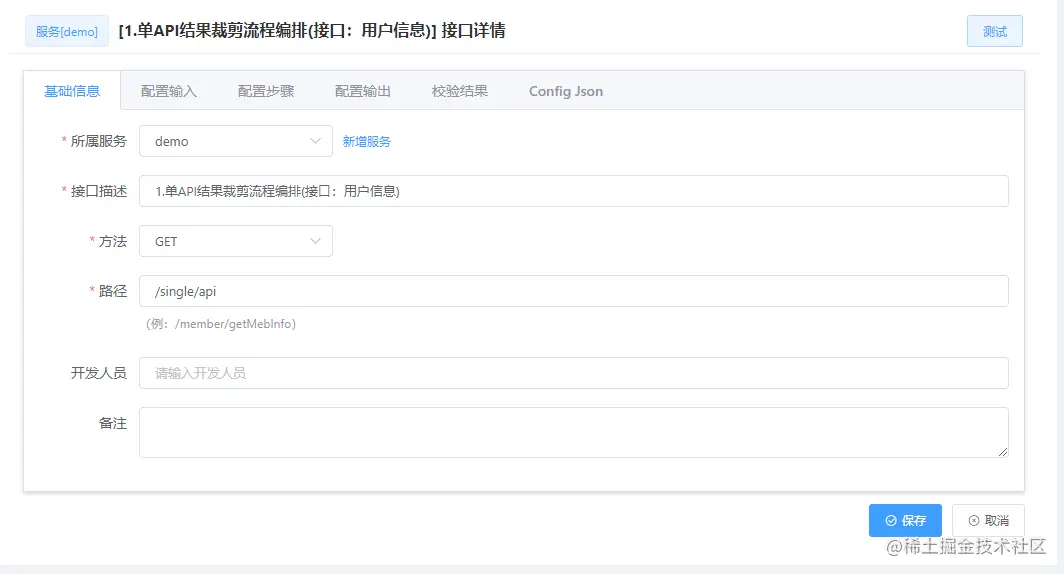
Task: View the Config Json tab
Action: [566, 91]
